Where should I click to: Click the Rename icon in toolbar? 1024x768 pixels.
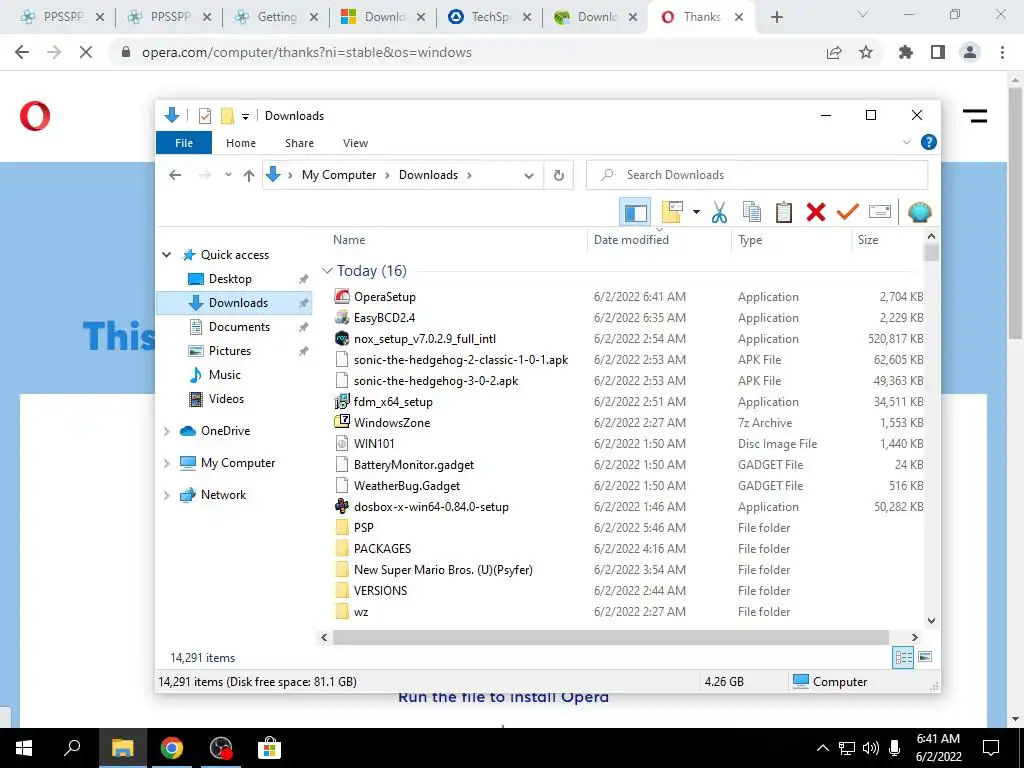pos(880,212)
